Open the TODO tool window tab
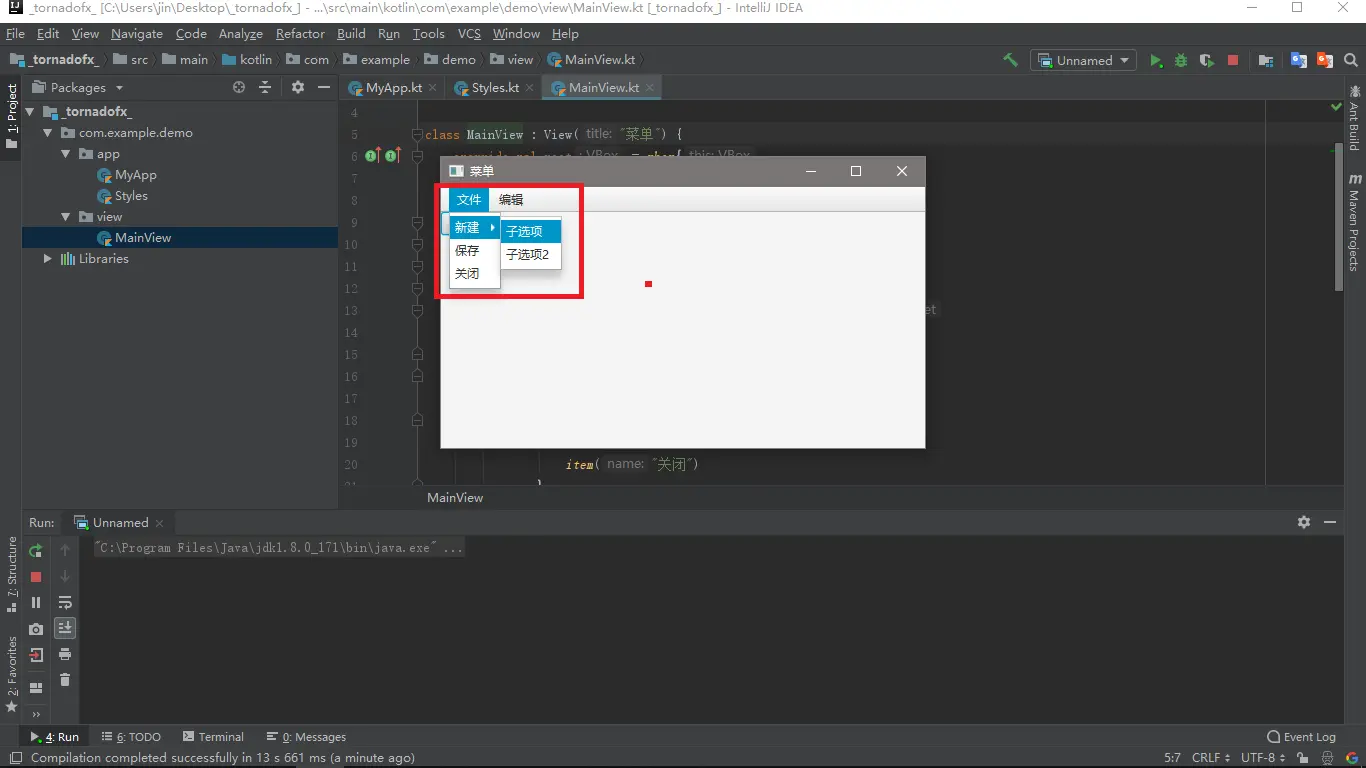This screenshot has height=768, width=1366. tap(131, 737)
